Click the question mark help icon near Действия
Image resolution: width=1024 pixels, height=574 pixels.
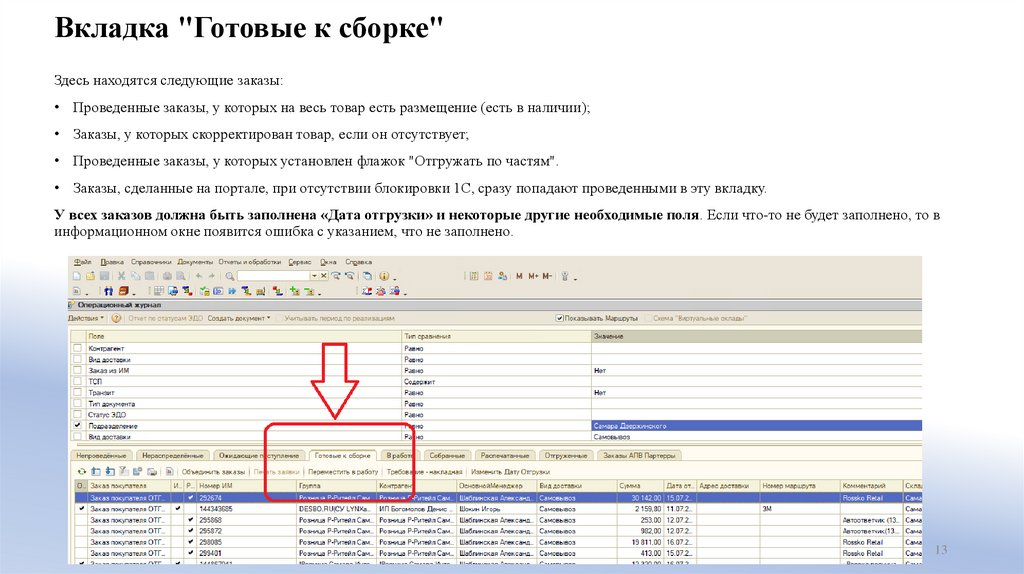[x=116, y=319]
